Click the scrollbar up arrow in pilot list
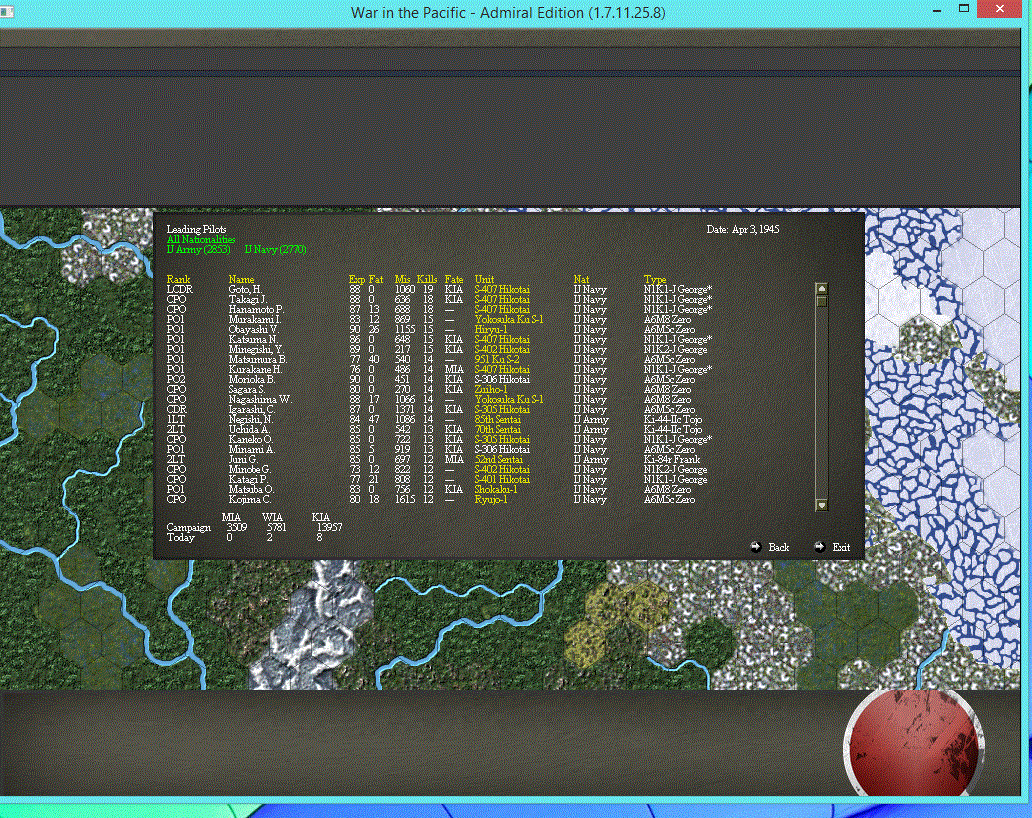 [821, 289]
